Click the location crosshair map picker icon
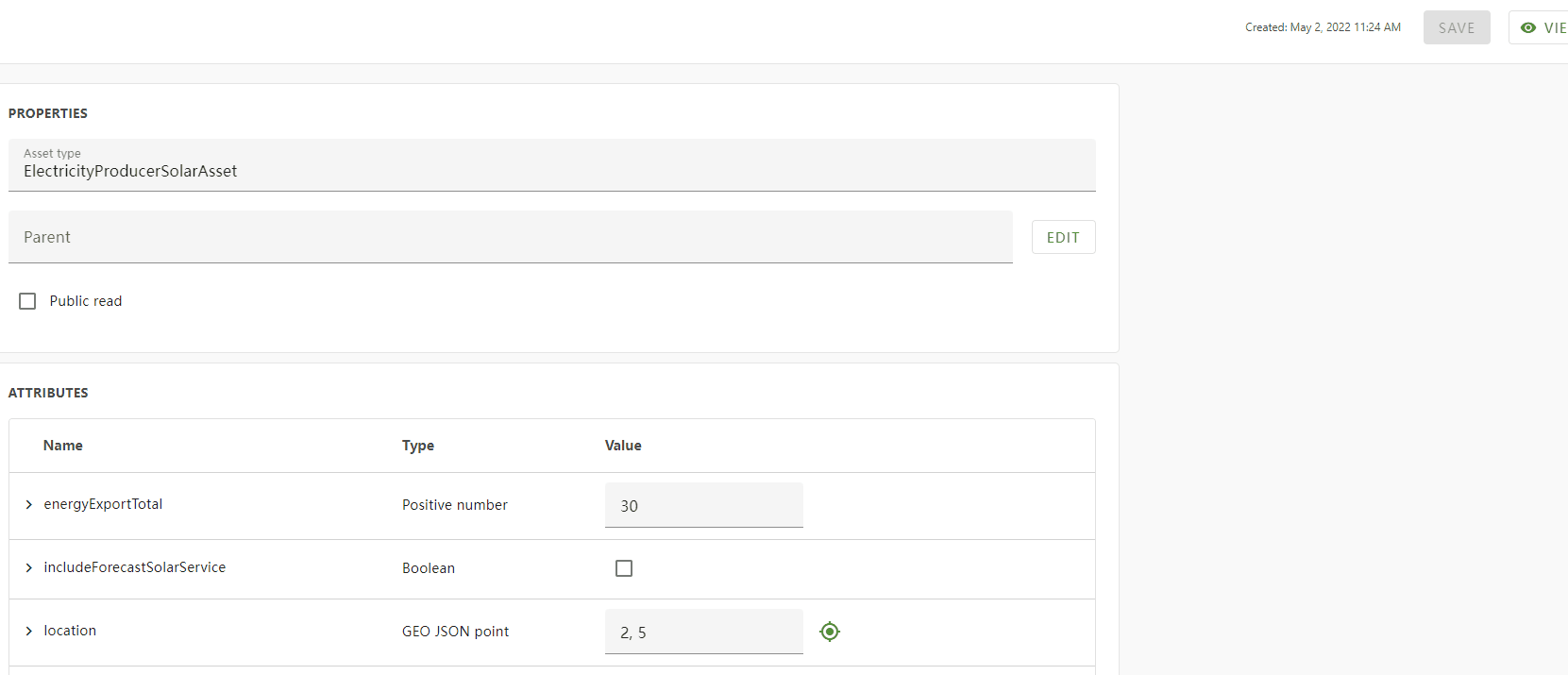This screenshot has width=1568, height=675. tap(829, 631)
